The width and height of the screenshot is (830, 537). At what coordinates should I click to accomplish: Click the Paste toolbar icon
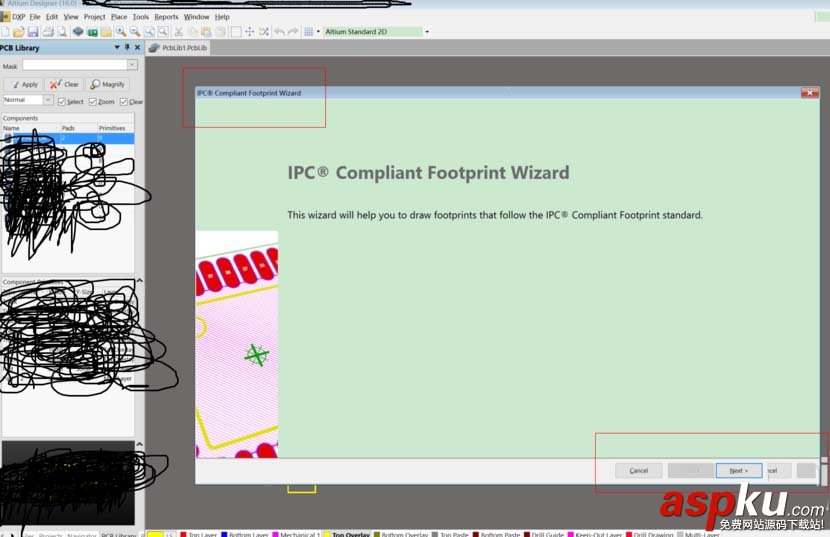point(206,32)
